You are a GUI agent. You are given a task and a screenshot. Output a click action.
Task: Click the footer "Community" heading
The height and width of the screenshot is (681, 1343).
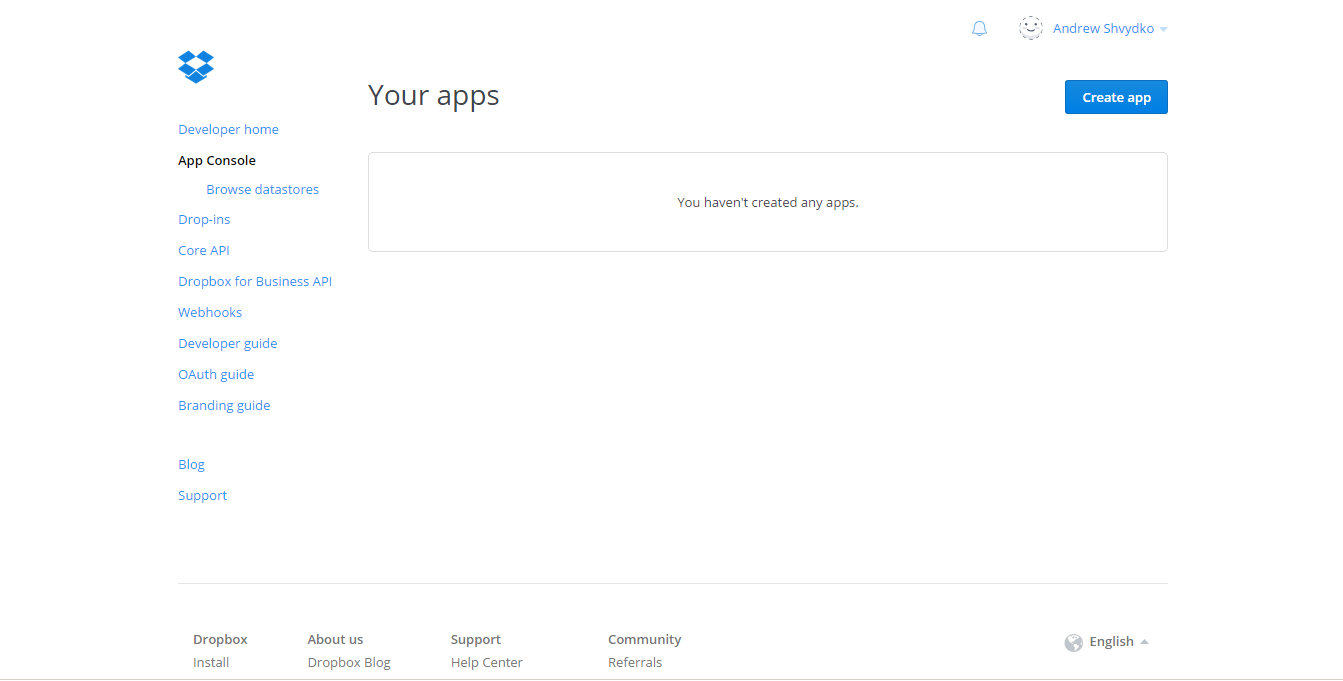pos(644,639)
